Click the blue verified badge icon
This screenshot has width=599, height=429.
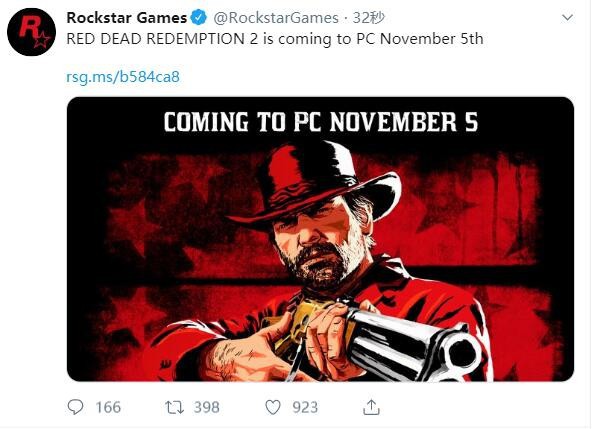click(x=199, y=18)
